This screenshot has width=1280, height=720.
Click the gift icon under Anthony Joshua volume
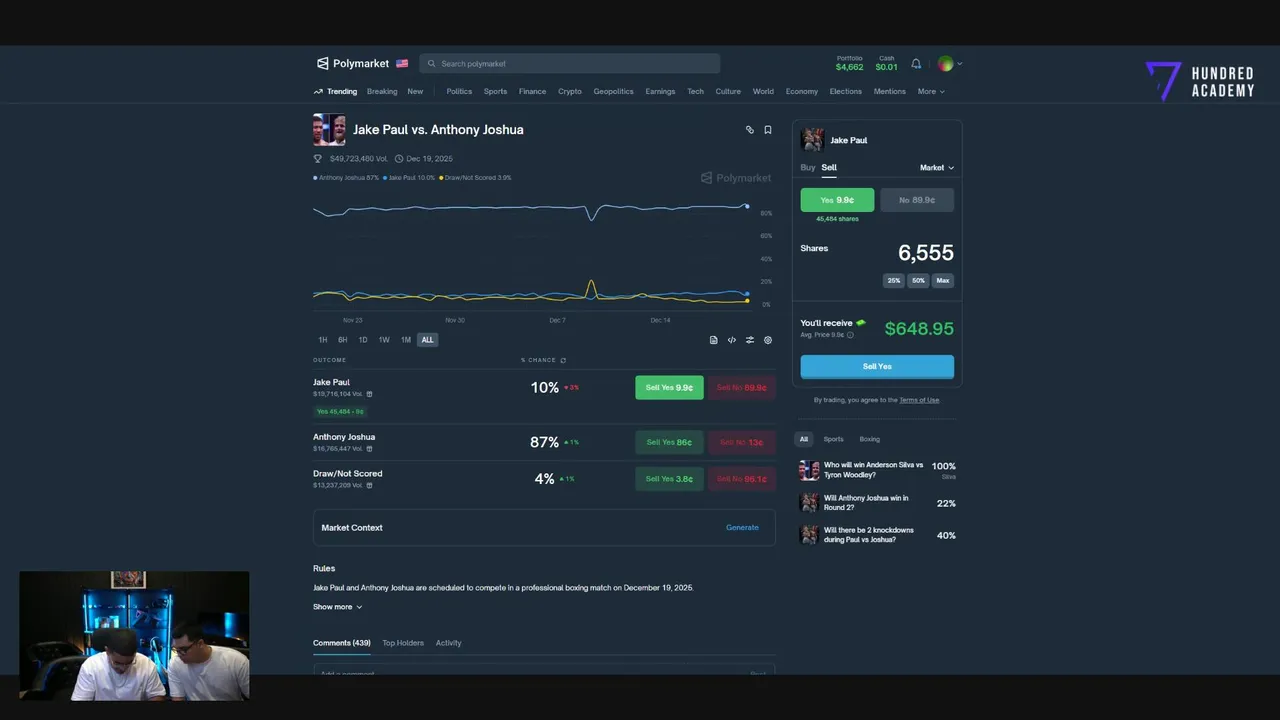[x=369, y=448]
